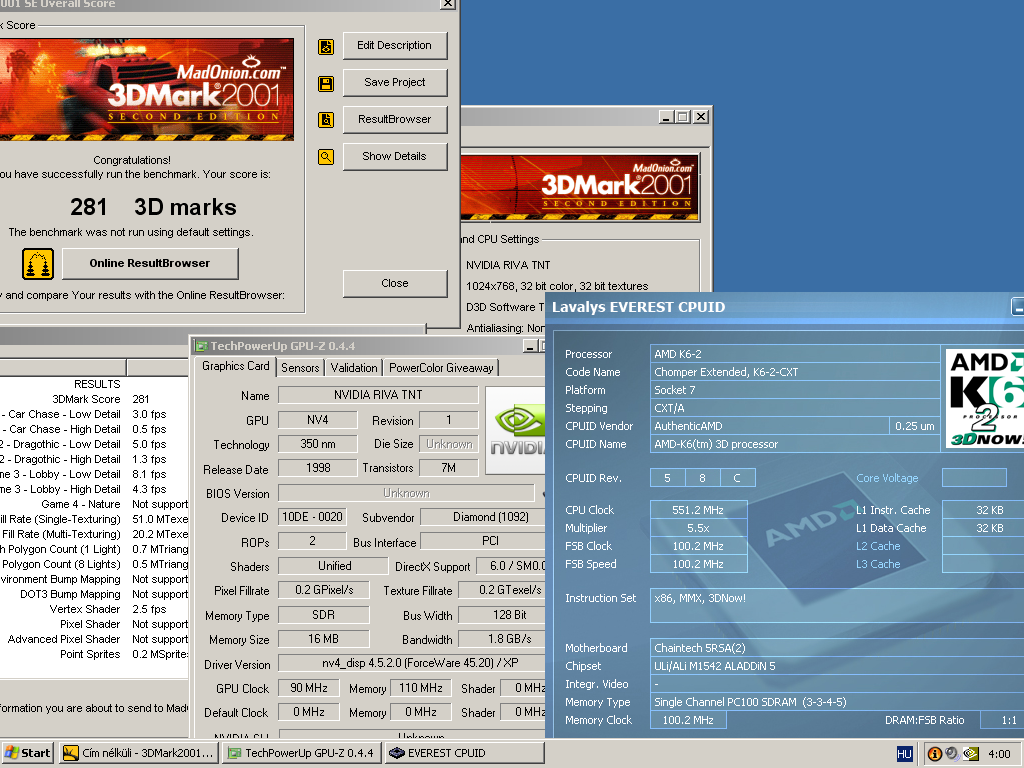
Task: Click the Memory Clock value 100.2 MHz
Action: [x=688, y=720]
